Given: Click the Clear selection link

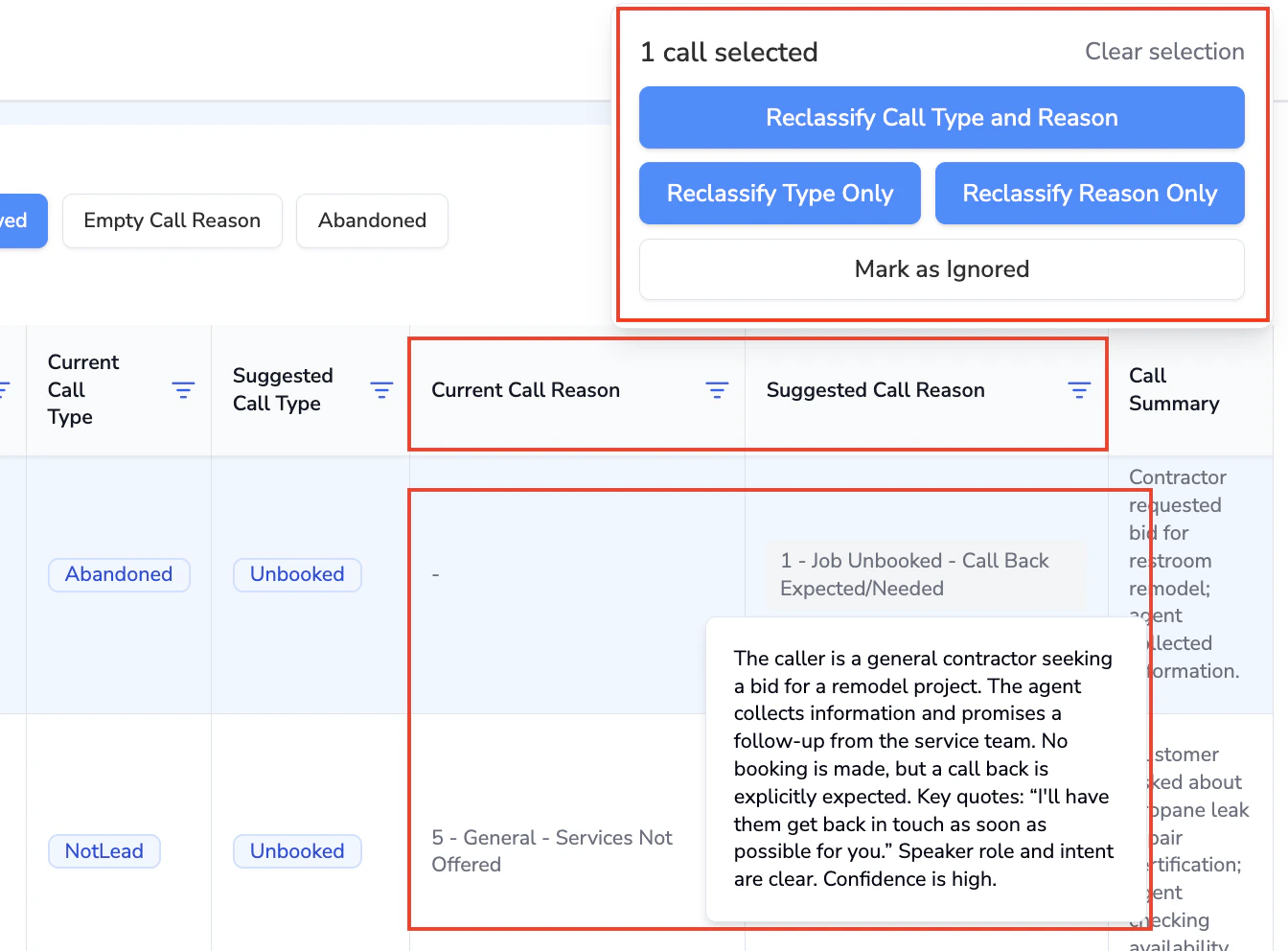Looking at the screenshot, I should [x=1164, y=52].
